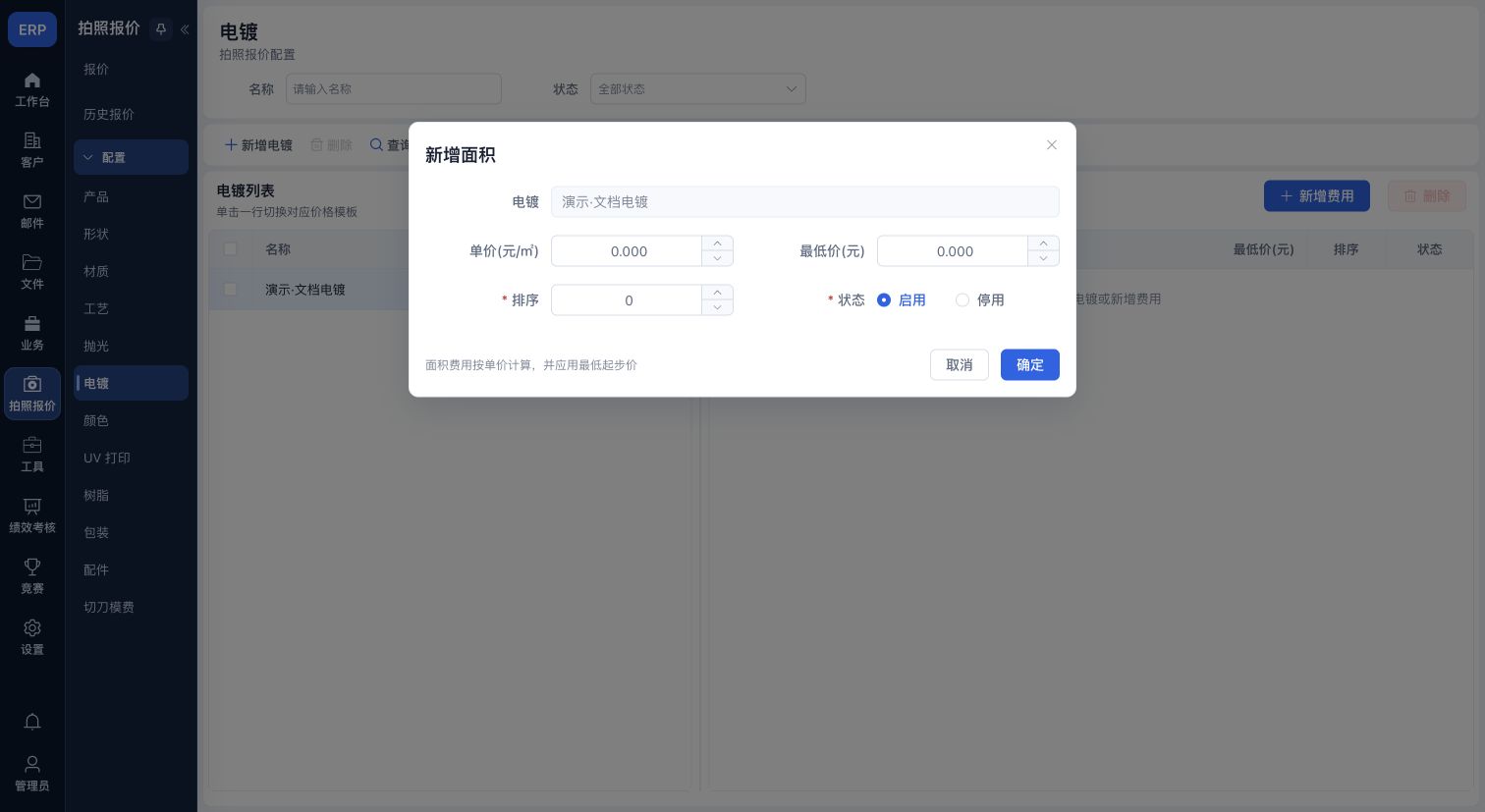Open the 报价 menu item
This screenshot has width=1485, height=812.
(132, 69)
